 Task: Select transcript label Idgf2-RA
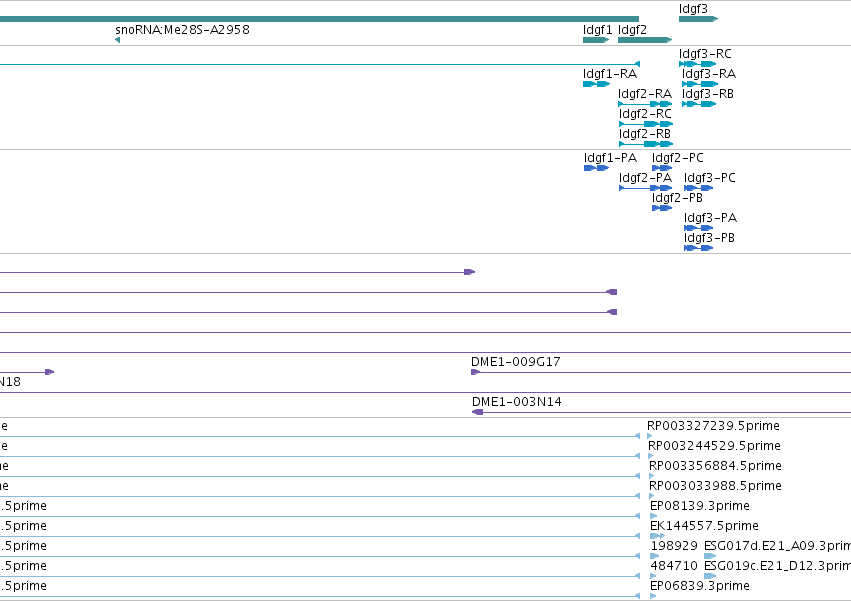tap(645, 94)
